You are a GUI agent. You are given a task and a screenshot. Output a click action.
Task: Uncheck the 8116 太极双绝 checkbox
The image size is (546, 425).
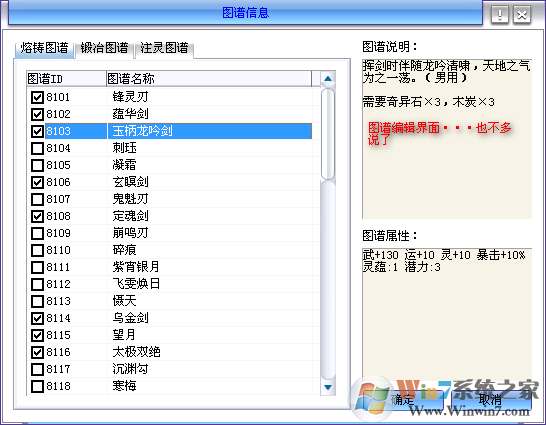click(37, 352)
